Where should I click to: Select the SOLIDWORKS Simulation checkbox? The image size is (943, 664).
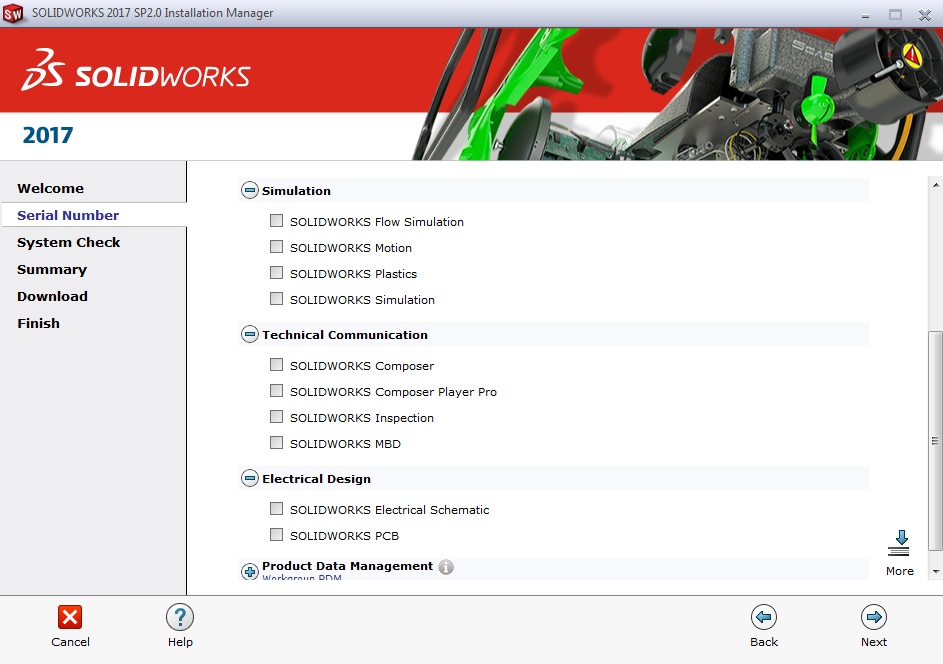277,298
